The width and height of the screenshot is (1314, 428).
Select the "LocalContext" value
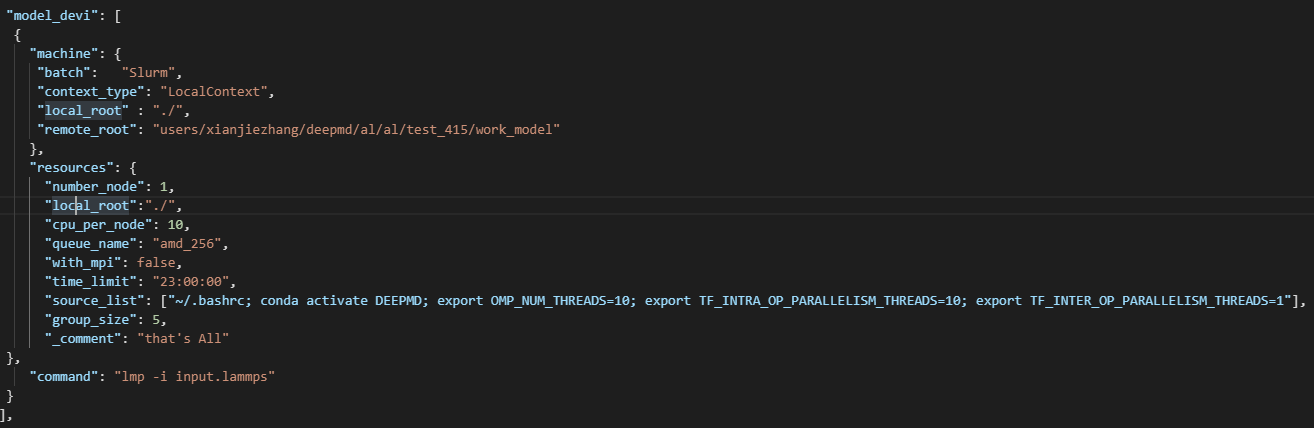click(213, 91)
